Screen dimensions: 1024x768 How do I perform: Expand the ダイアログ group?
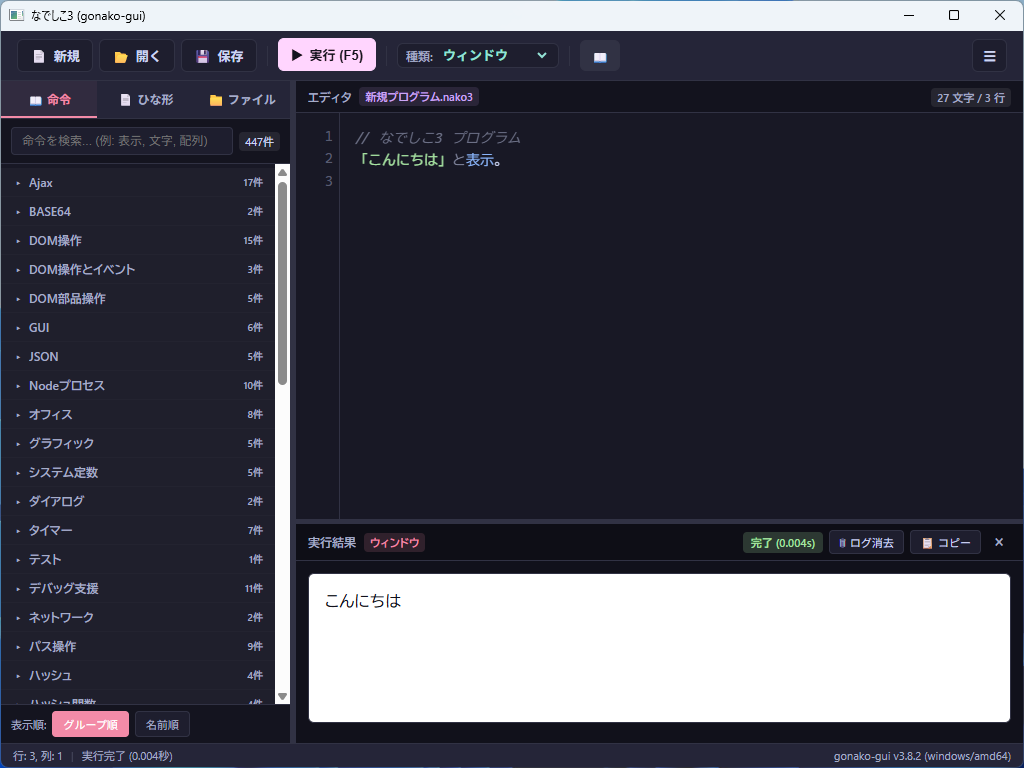coord(138,502)
